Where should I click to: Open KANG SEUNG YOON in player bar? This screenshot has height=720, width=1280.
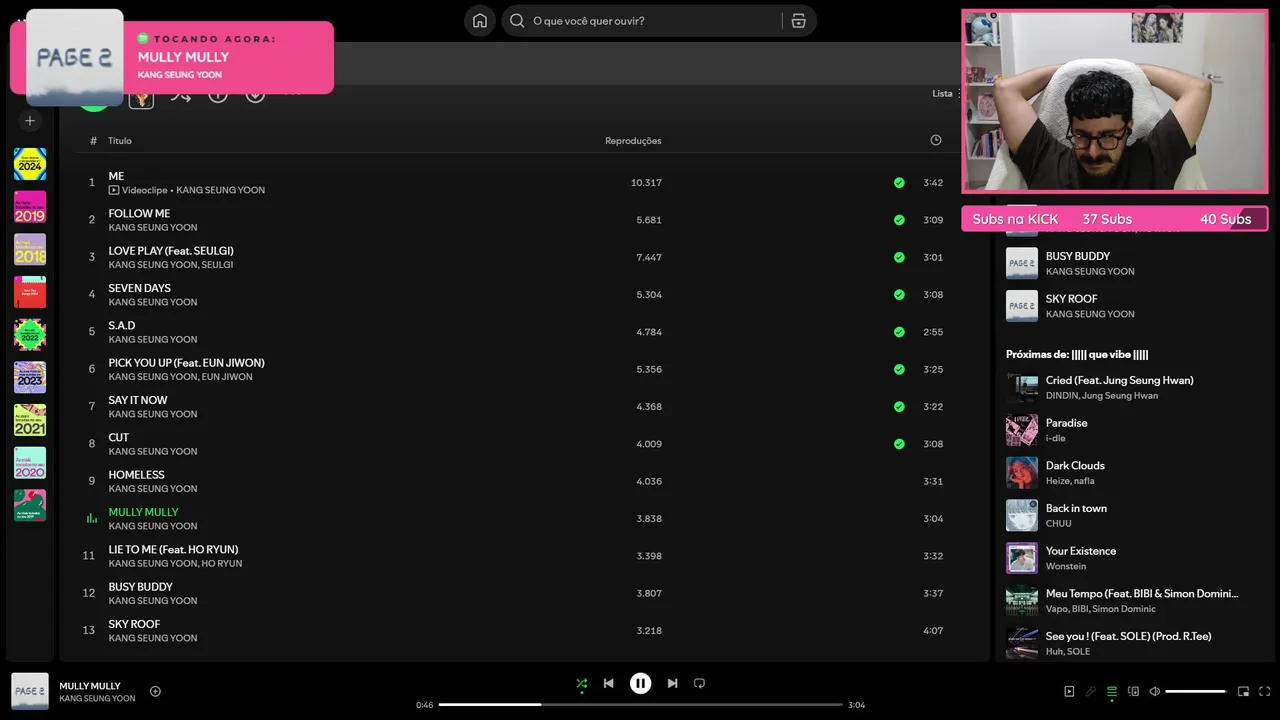97,699
